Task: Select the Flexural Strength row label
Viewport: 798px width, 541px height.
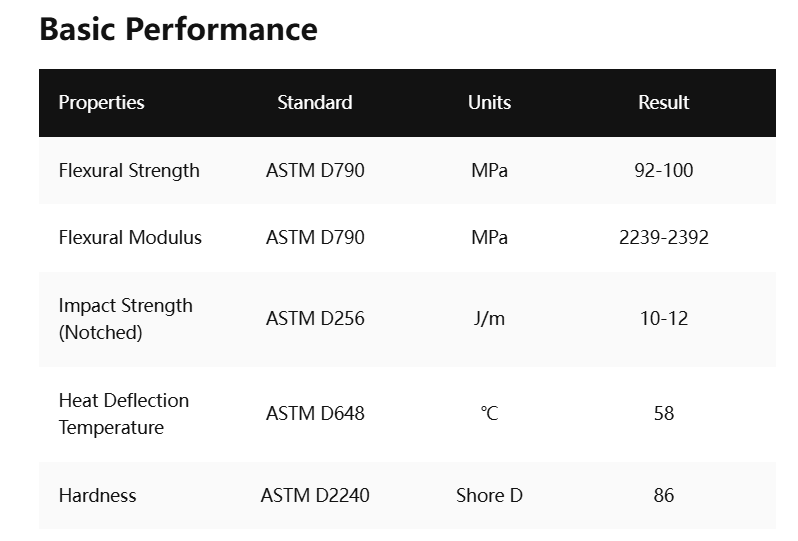Action: (129, 170)
